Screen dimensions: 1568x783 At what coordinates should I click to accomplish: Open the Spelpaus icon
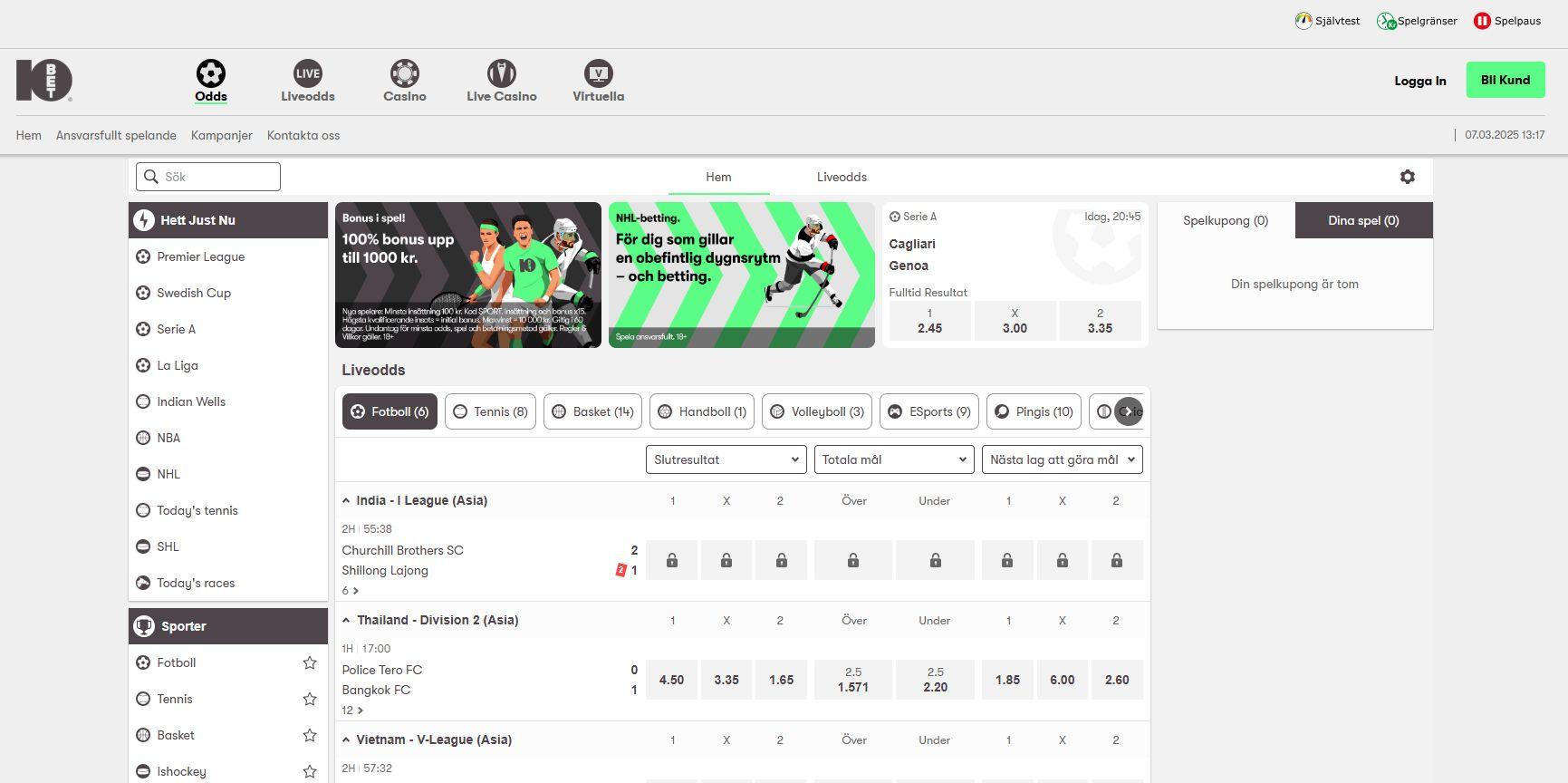pyautogui.click(x=1482, y=21)
